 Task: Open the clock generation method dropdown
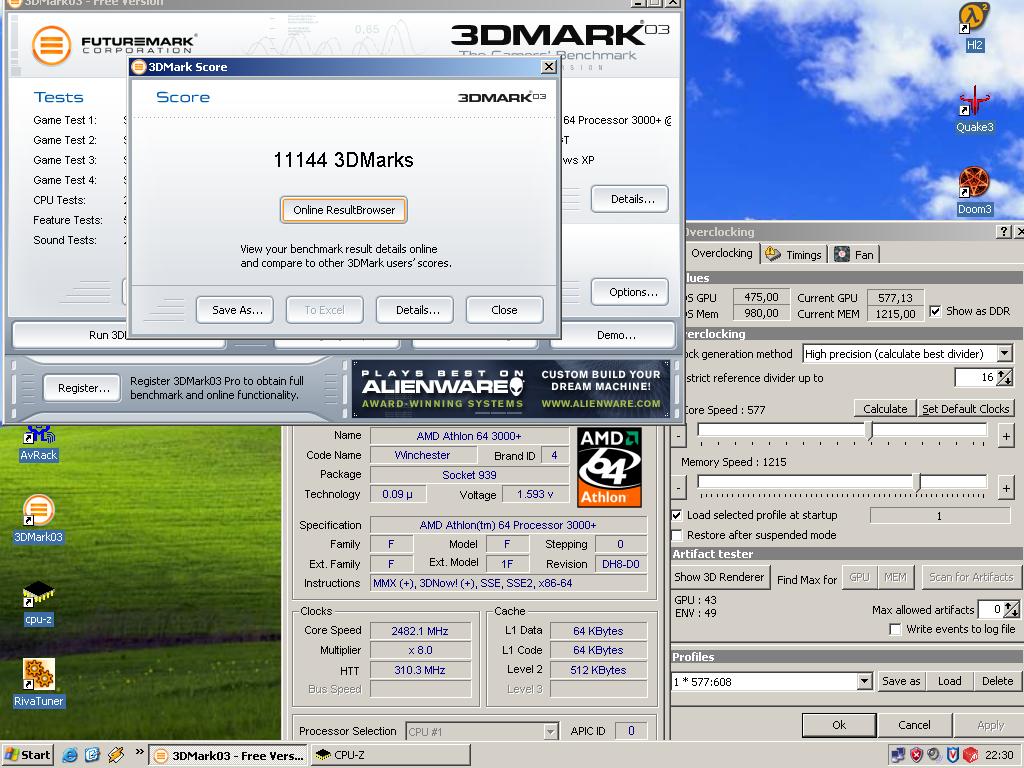pos(1004,353)
